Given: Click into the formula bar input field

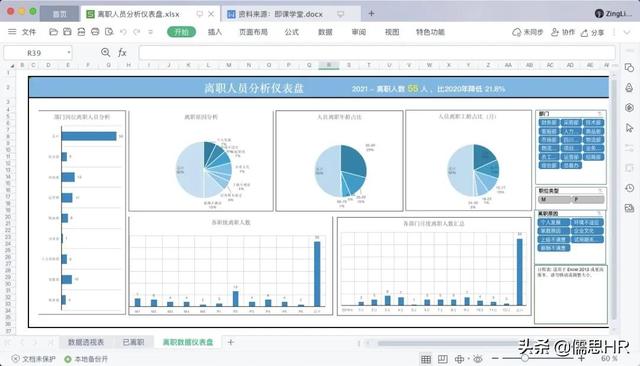Looking at the screenshot, I should tap(377, 53).
